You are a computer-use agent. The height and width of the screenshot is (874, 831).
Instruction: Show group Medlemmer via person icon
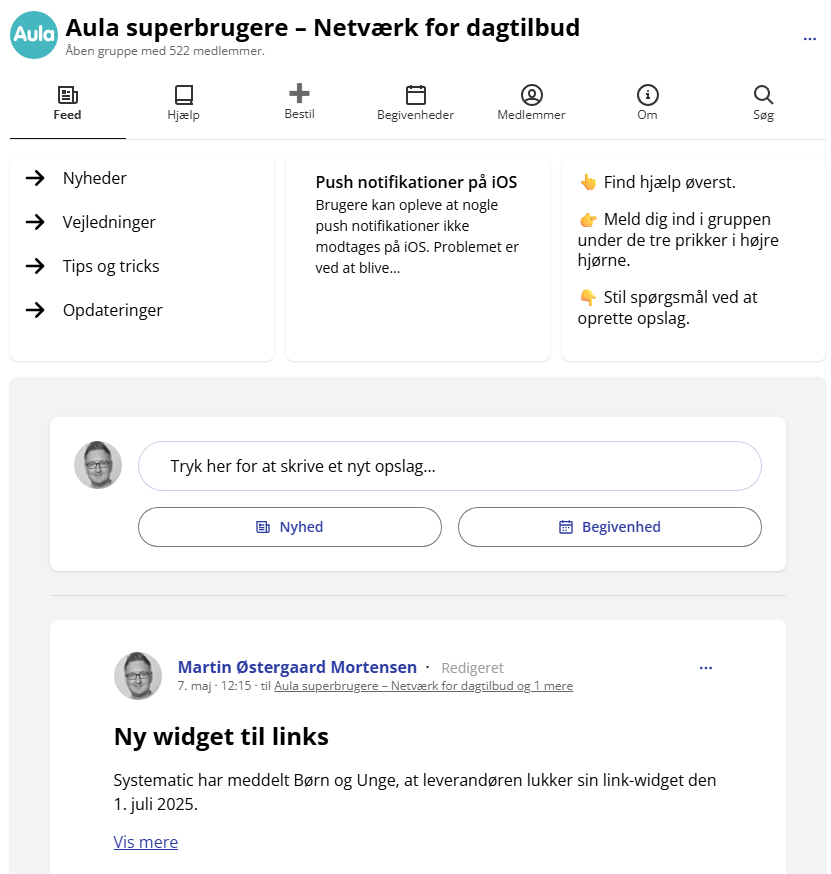[532, 96]
